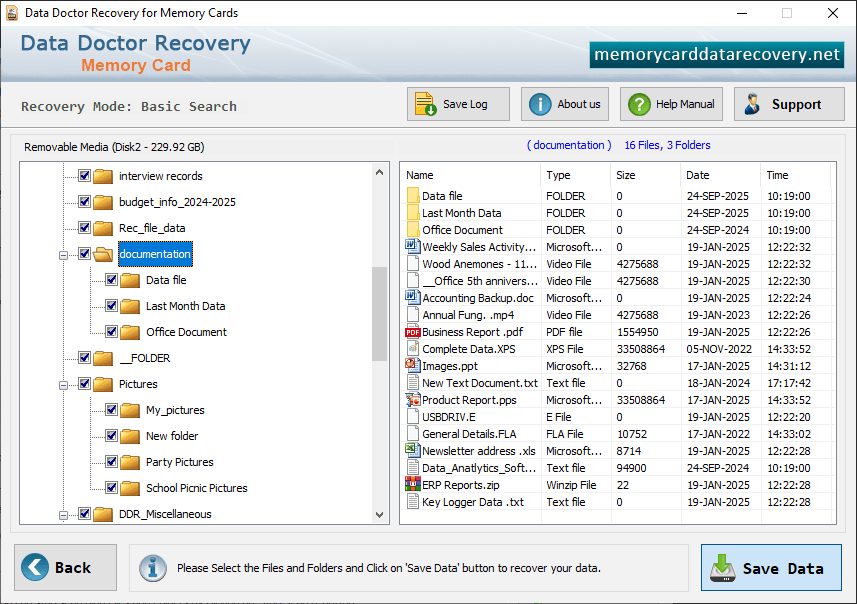Click the Save Log document icon
857x604 pixels.
point(425,104)
